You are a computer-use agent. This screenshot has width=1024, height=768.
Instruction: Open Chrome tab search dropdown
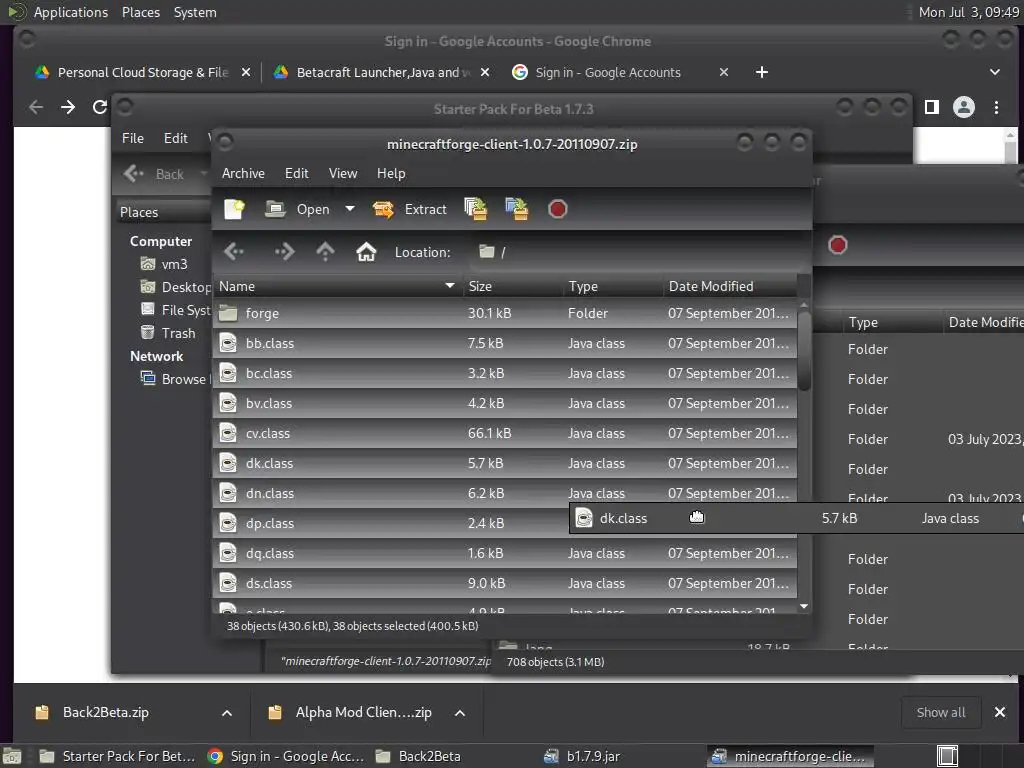(x=995, y=72)
